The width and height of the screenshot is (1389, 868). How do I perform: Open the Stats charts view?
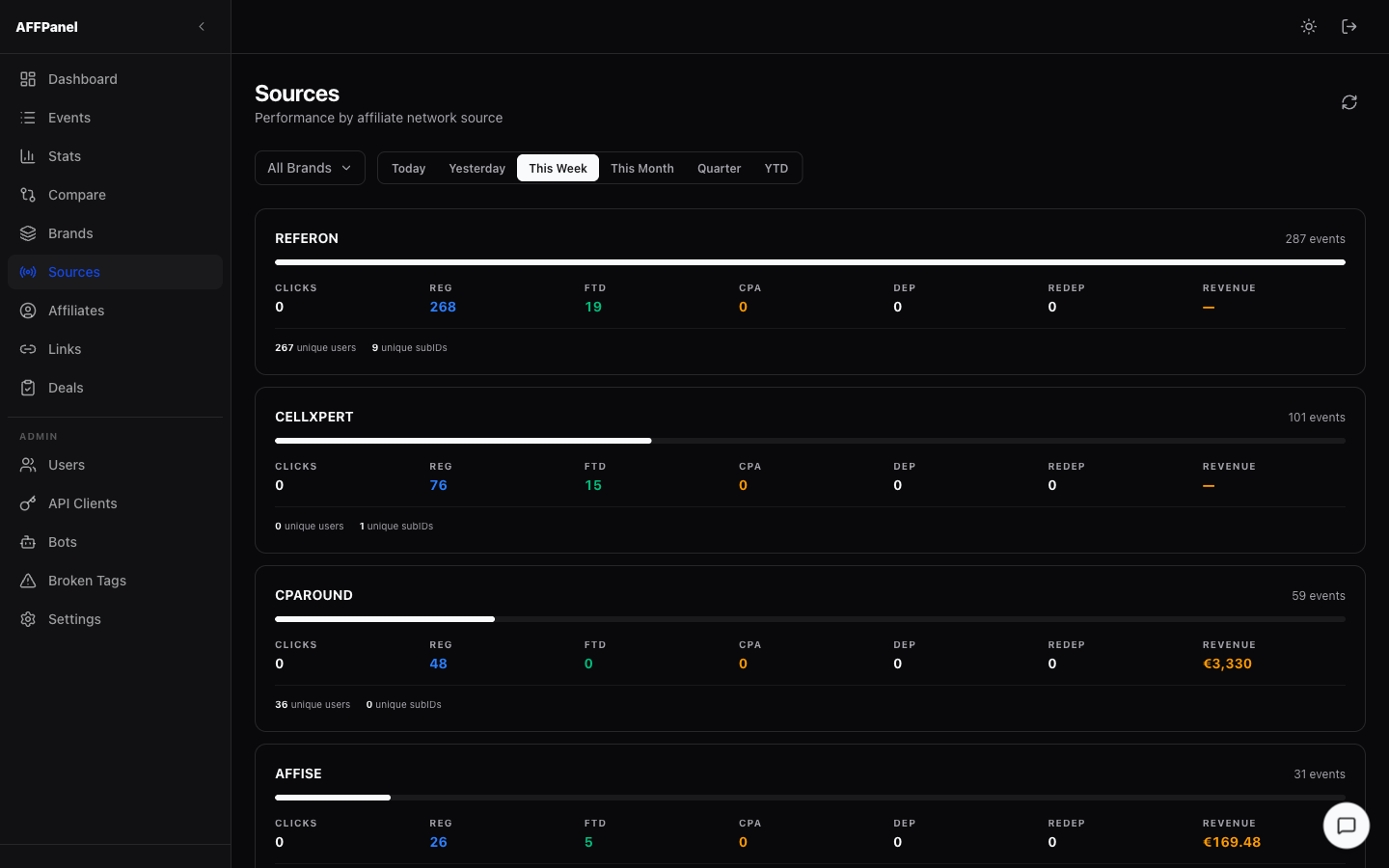[64, 155]
